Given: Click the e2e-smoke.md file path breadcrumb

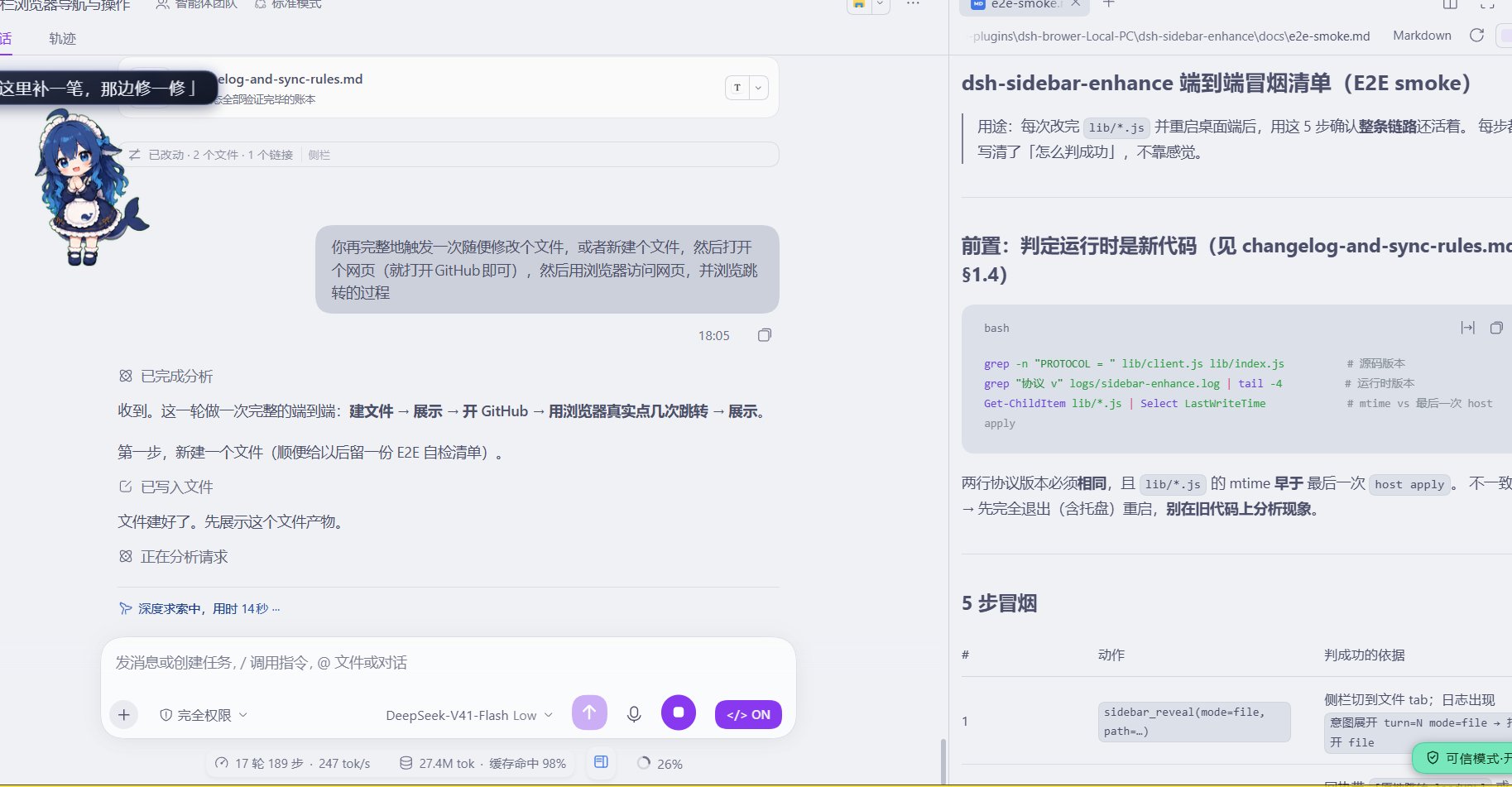Looking at the screenshot, I should 1170,36.
